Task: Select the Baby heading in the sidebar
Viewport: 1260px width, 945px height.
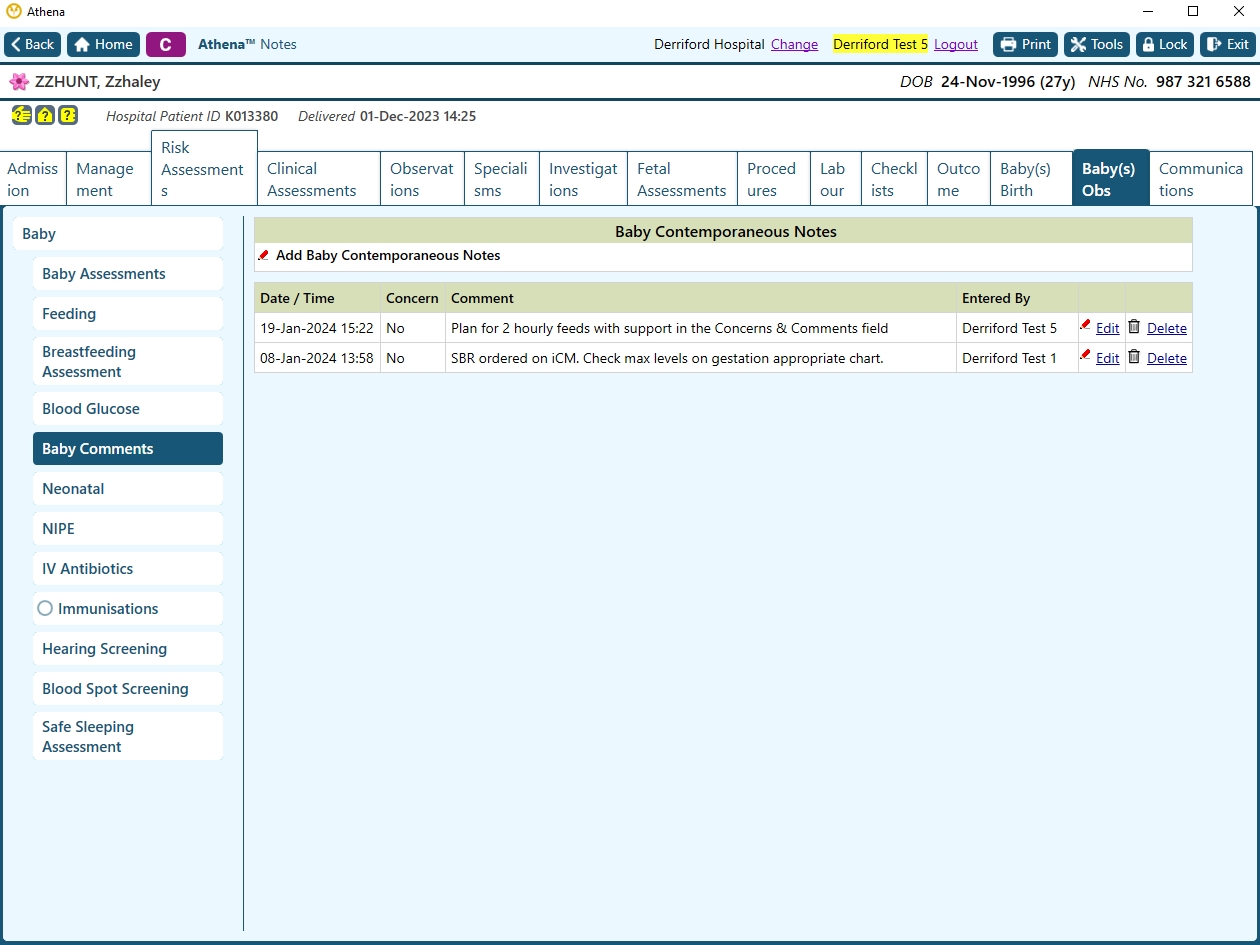Action: [x=117, y=234]
